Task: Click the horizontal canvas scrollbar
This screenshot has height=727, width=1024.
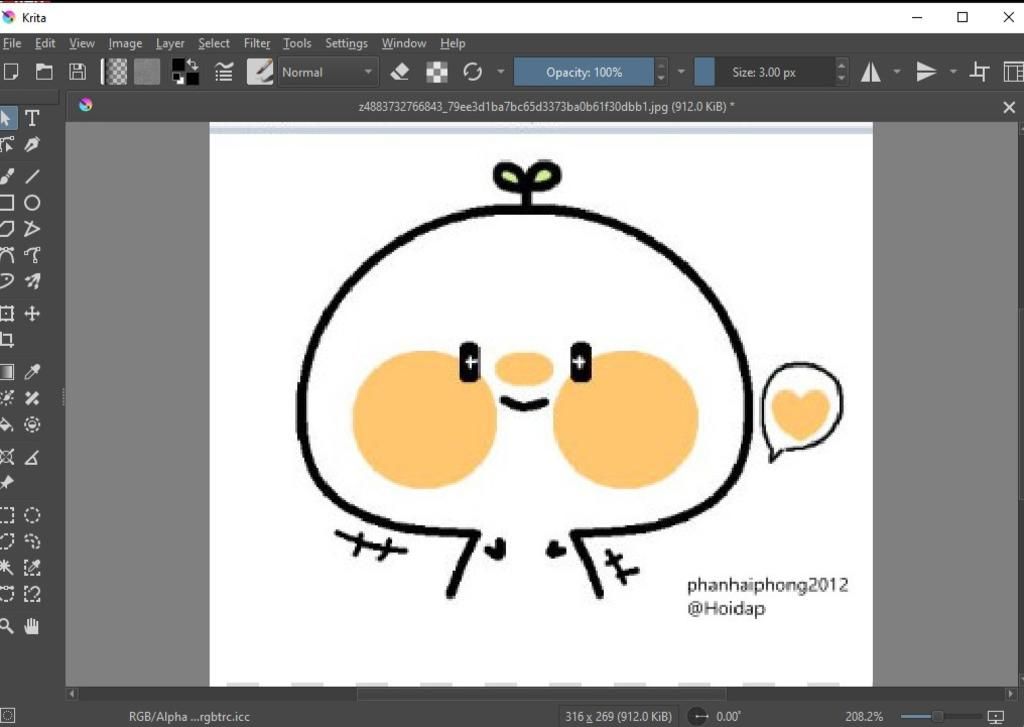Action: 541,694
